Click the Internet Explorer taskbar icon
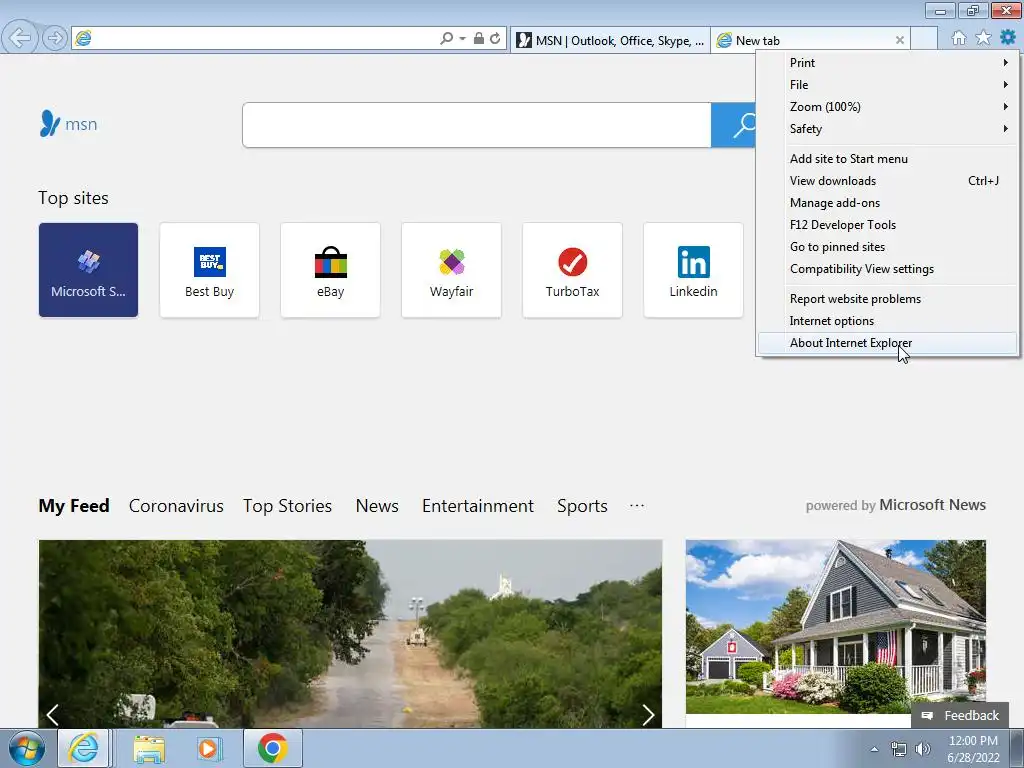Viewport: 1024px width, 768px height. tap(84, 748)
